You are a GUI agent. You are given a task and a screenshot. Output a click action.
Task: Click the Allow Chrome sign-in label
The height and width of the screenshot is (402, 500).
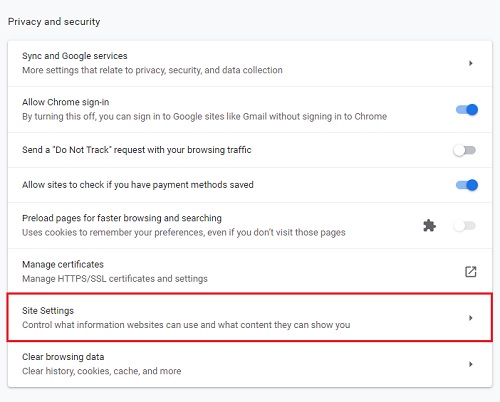click(x=66, y=102)
